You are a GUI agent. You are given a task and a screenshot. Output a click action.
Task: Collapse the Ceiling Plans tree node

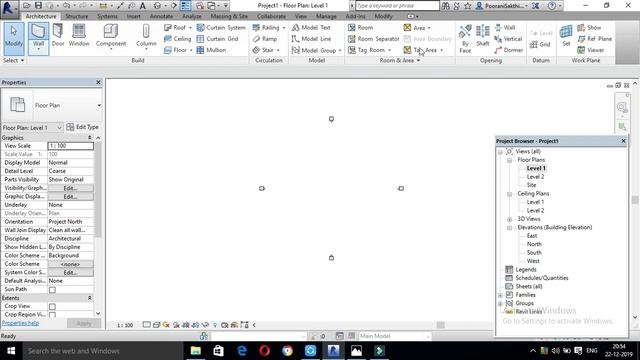click(x=509, y=194)
